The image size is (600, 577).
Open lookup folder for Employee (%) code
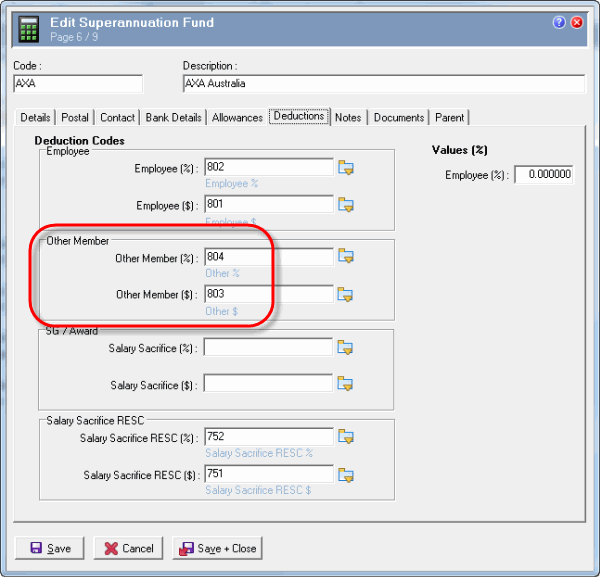(347, 168)
